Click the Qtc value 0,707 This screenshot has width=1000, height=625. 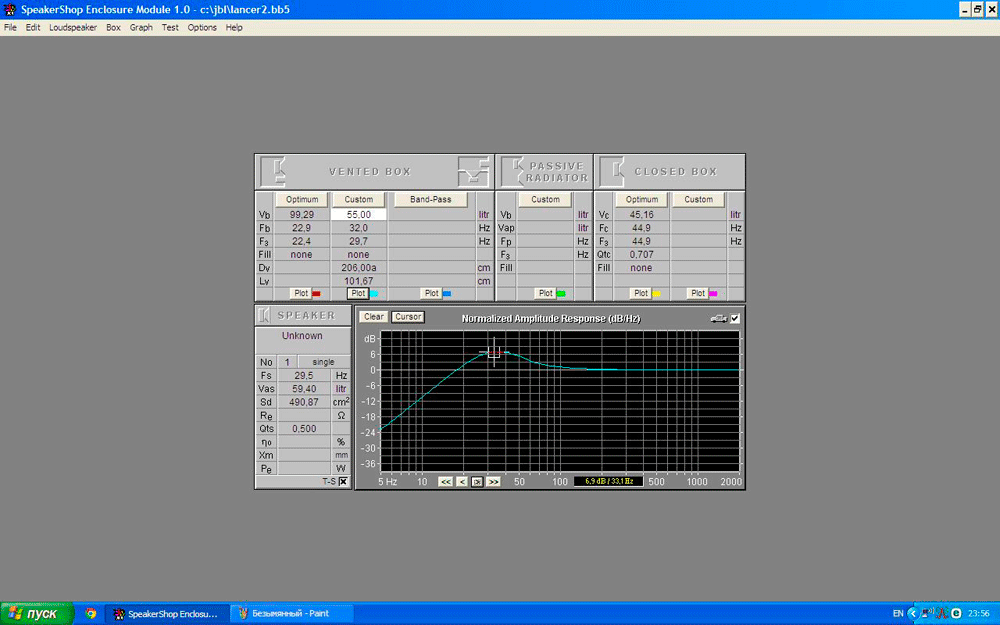[x=642, y=254]
